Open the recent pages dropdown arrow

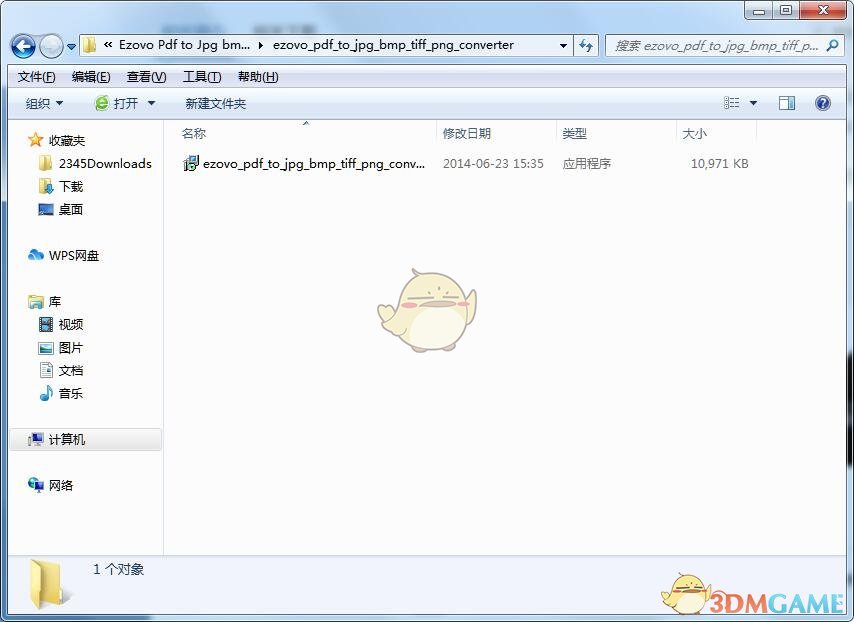coord(71,47)
